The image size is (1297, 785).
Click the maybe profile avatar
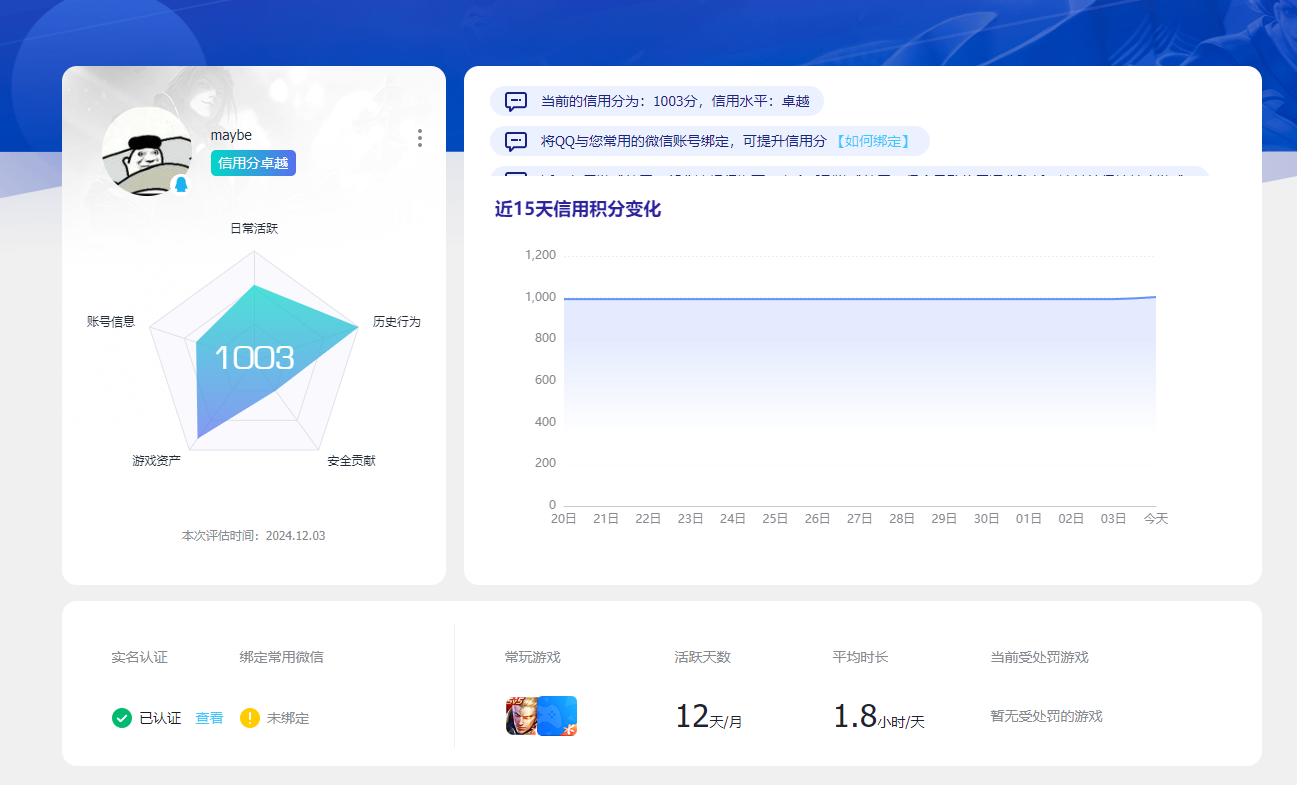click(147, 151)
